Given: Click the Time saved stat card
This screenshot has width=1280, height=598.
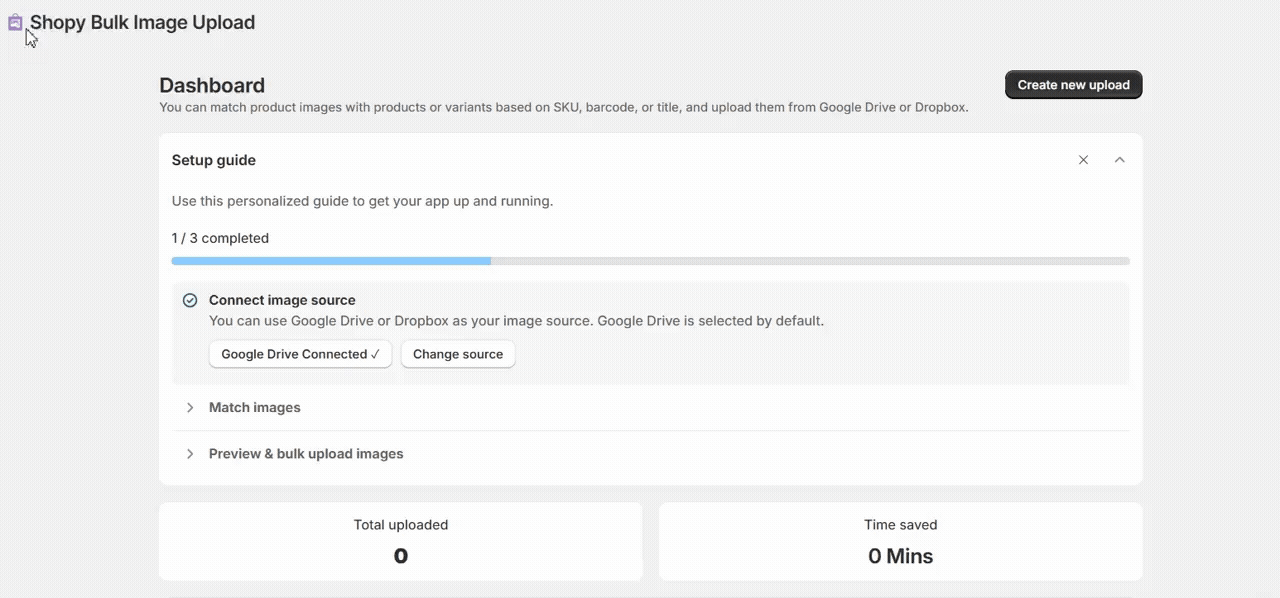Looking at the screenshot, I should pyautogui.click(x=900, y=541).
